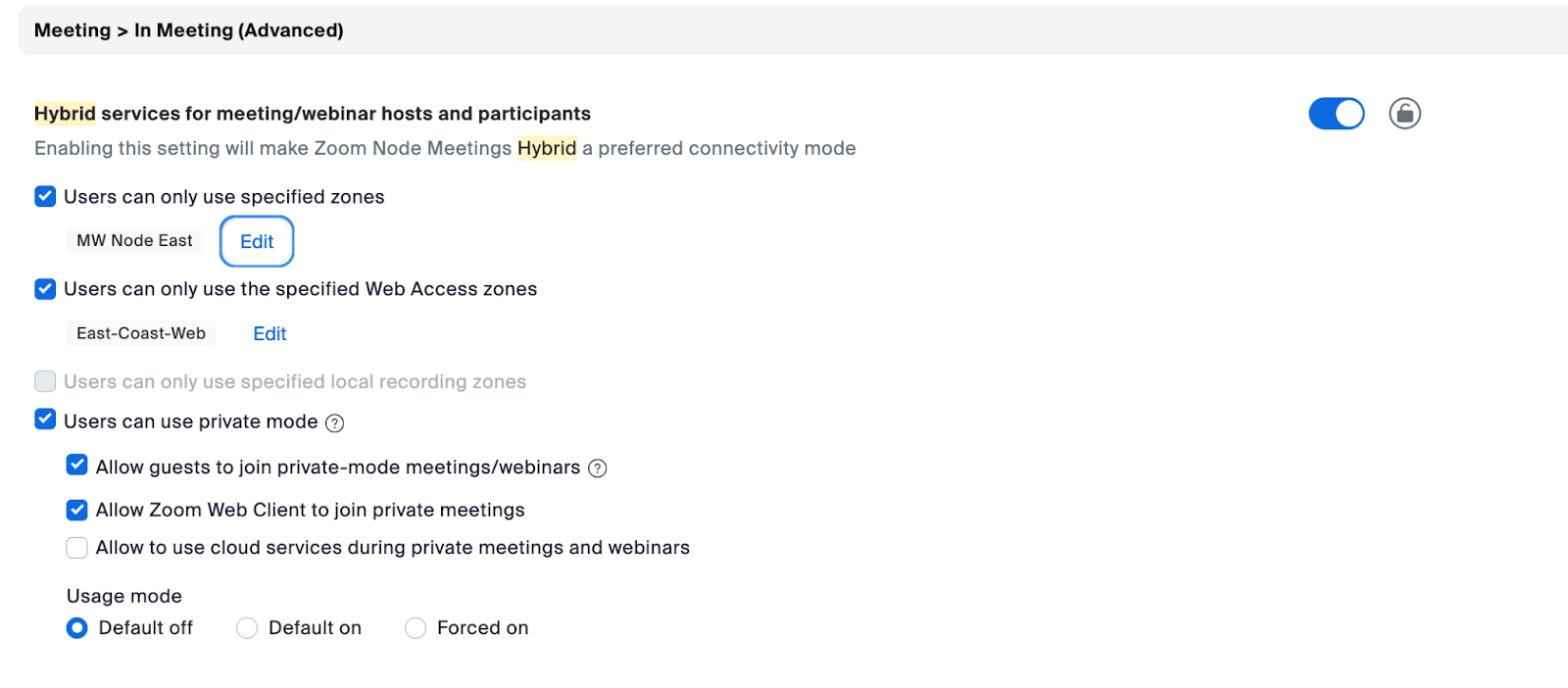The width and height of the screenshot is (1568, 688).
Task: Uncheck Users can only use specified zones
Action: pos(45,197)
